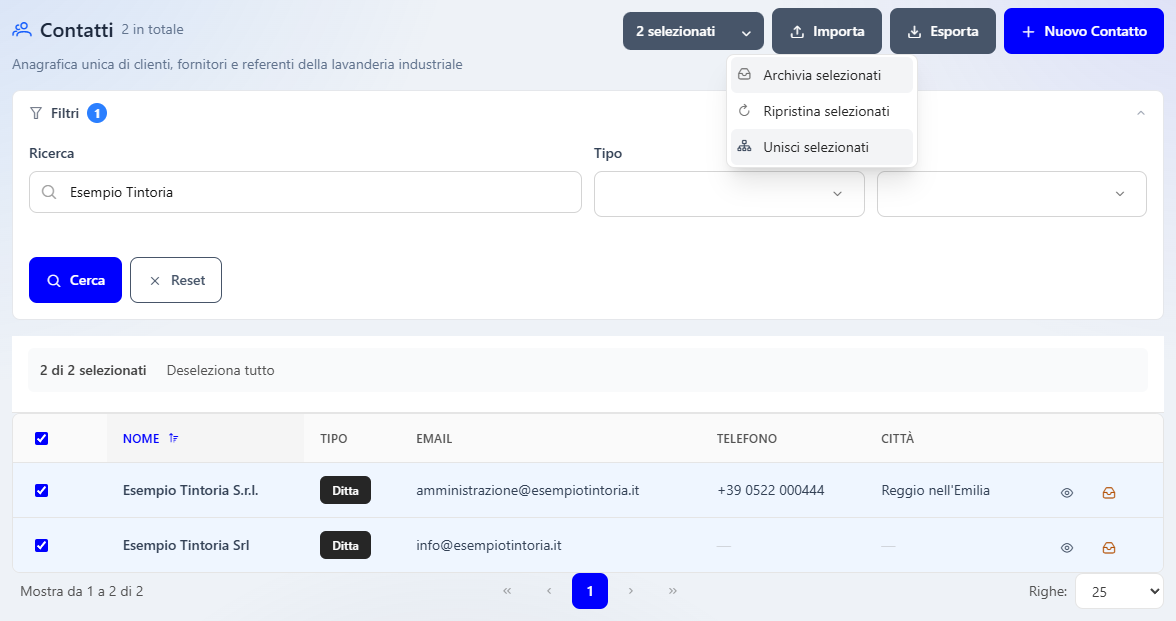
Task: Go to first page double-arrow icon
Action: (x=507, y=591)
